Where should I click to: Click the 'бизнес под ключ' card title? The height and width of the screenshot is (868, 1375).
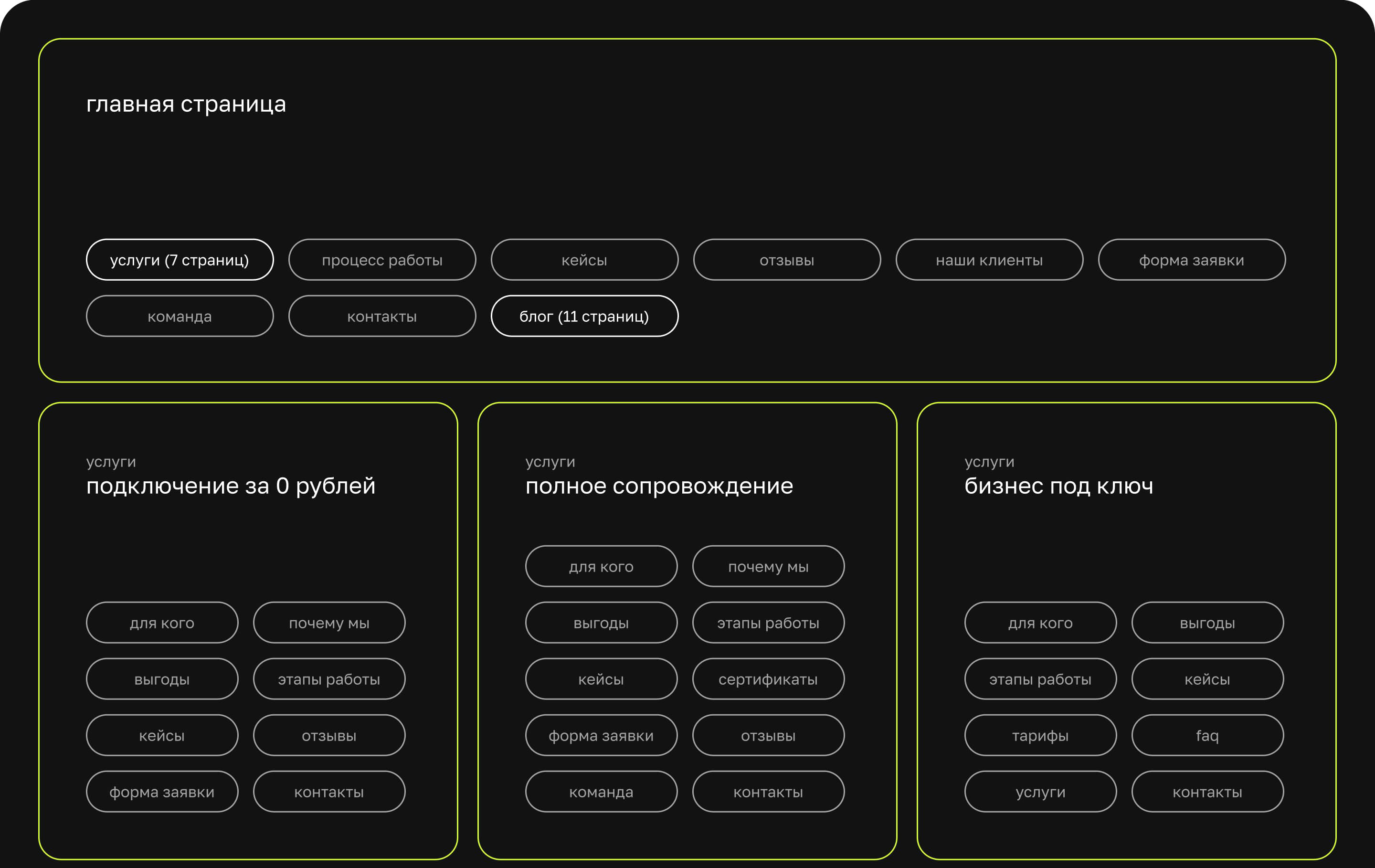[x=1058, y=486]
